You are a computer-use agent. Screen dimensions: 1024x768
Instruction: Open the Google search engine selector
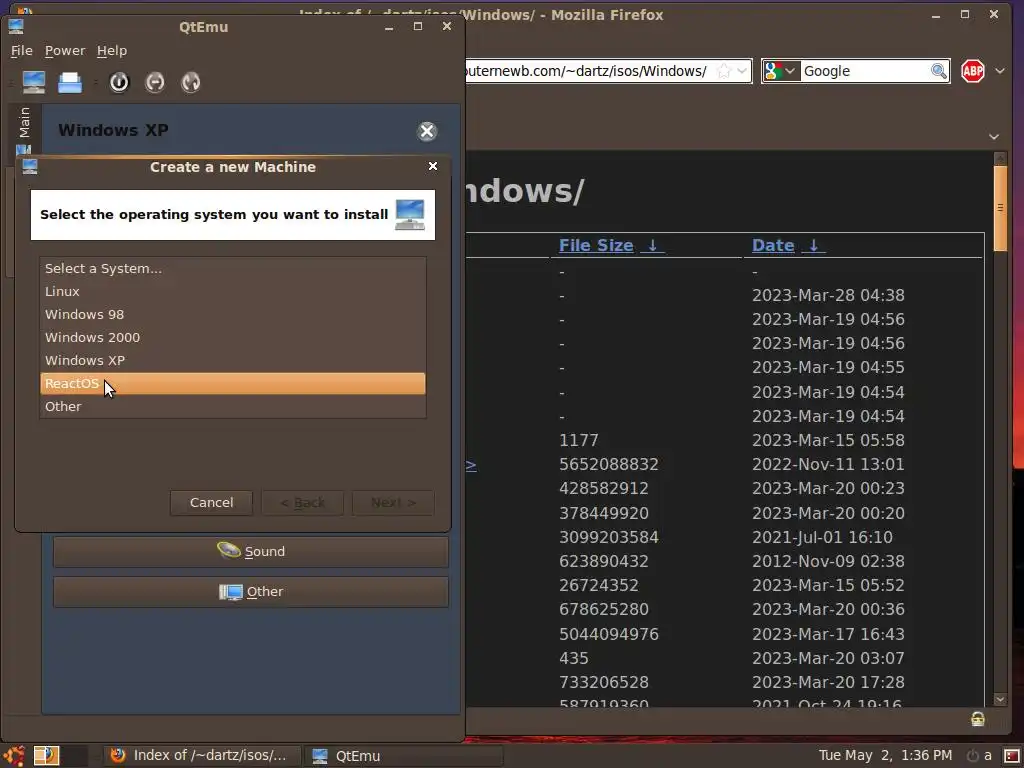[780, 71]
